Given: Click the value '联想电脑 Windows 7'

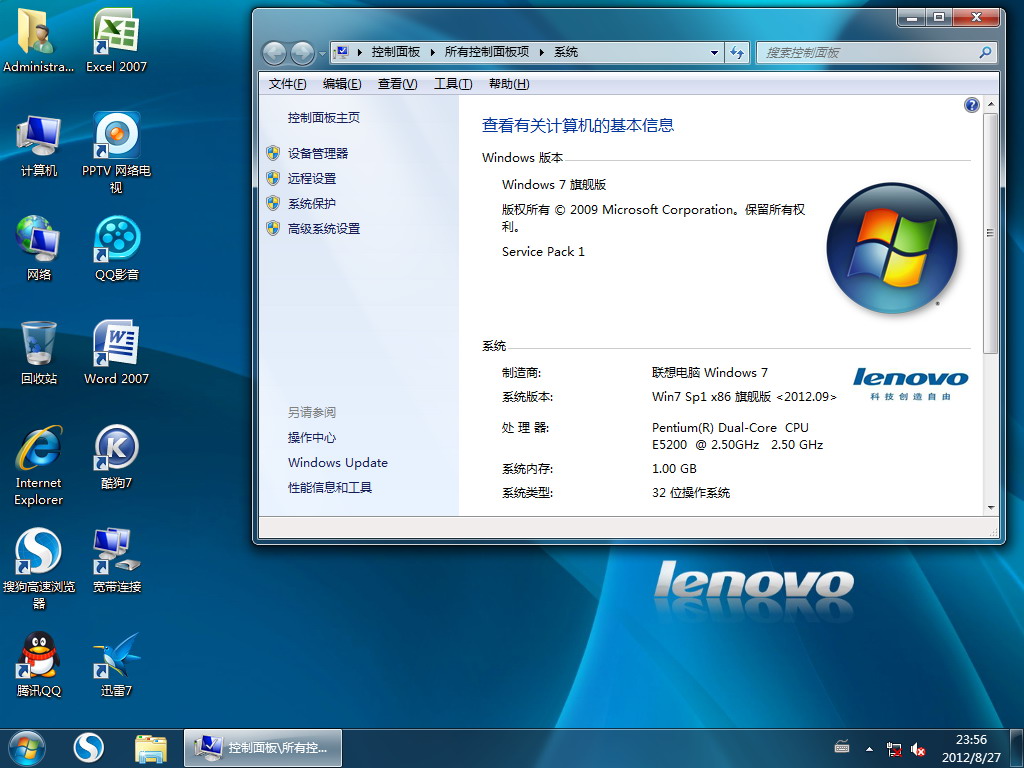Looking at the screenshot, I should (x=710, y=373).
